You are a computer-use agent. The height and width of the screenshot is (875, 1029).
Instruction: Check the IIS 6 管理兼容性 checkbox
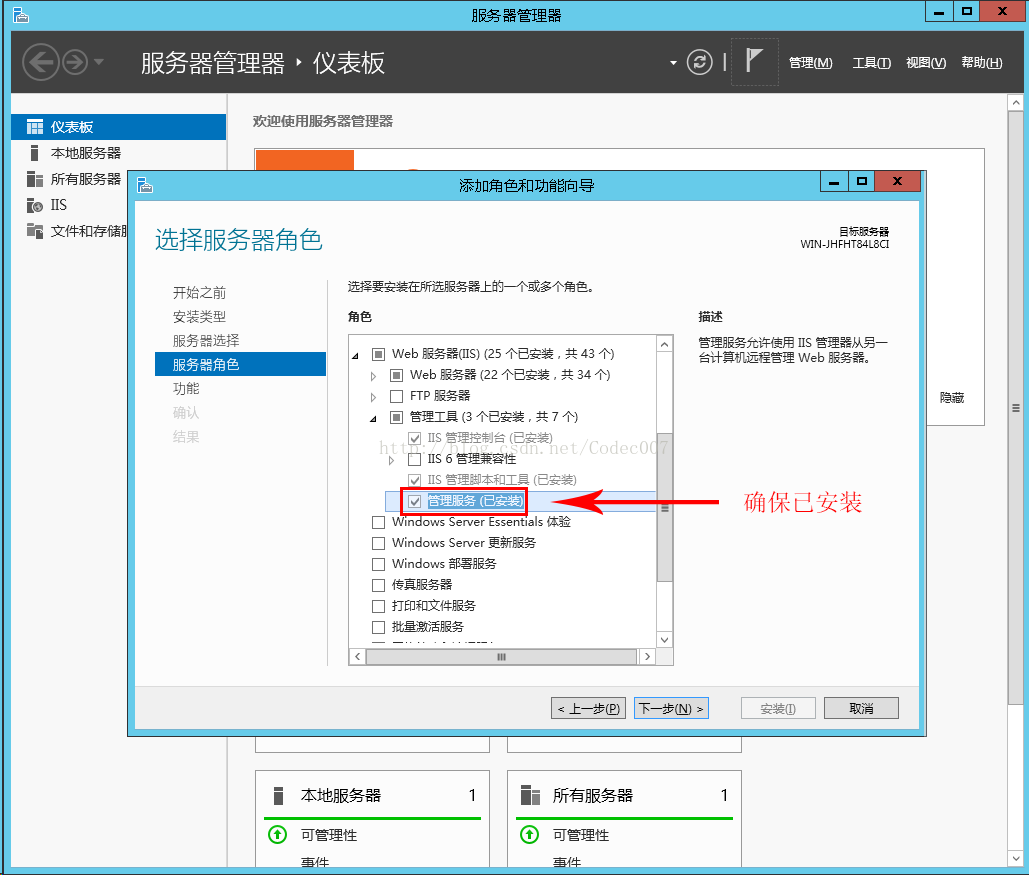(415, 459)
